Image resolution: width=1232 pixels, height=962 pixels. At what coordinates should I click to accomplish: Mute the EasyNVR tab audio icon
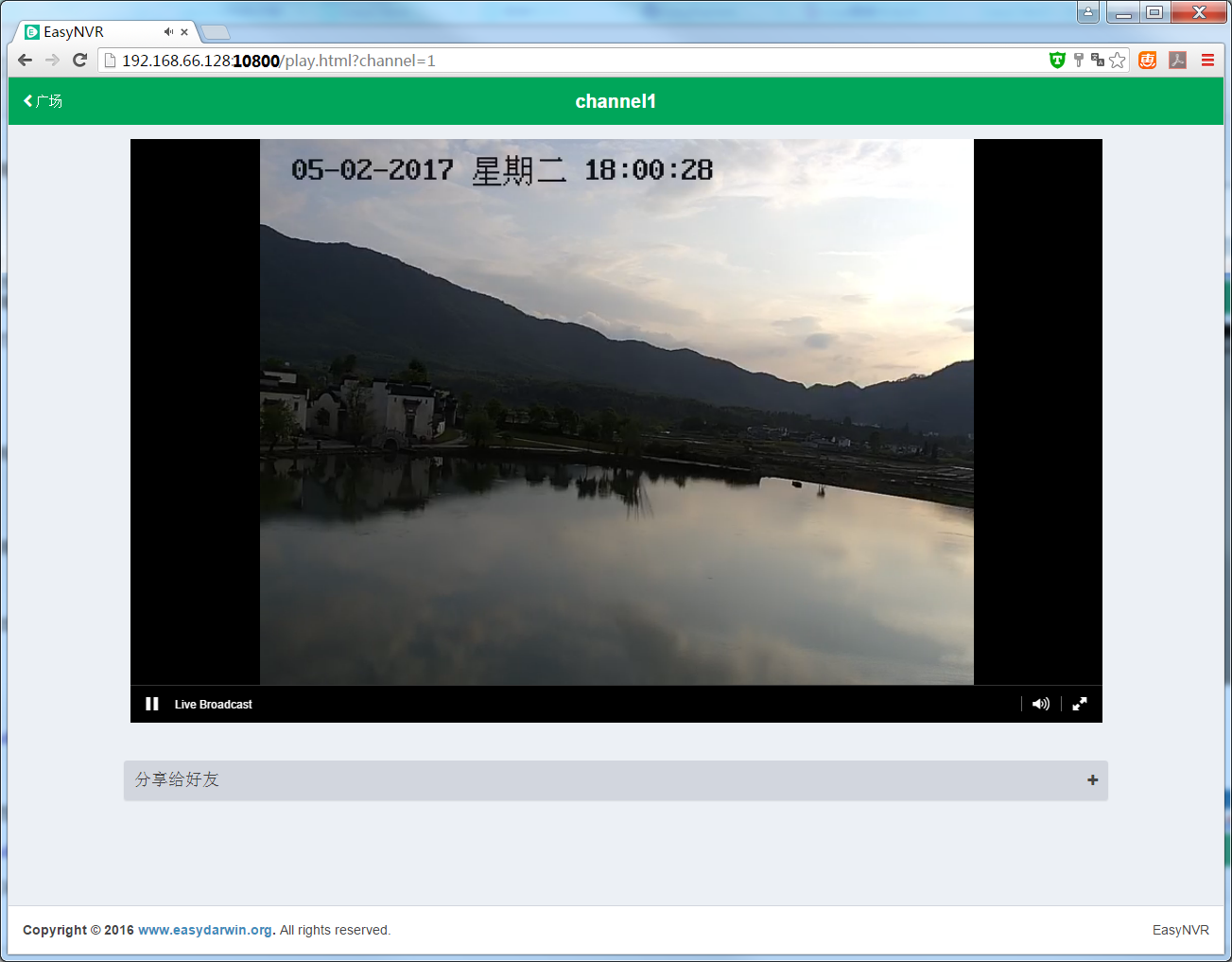(168, 32)
